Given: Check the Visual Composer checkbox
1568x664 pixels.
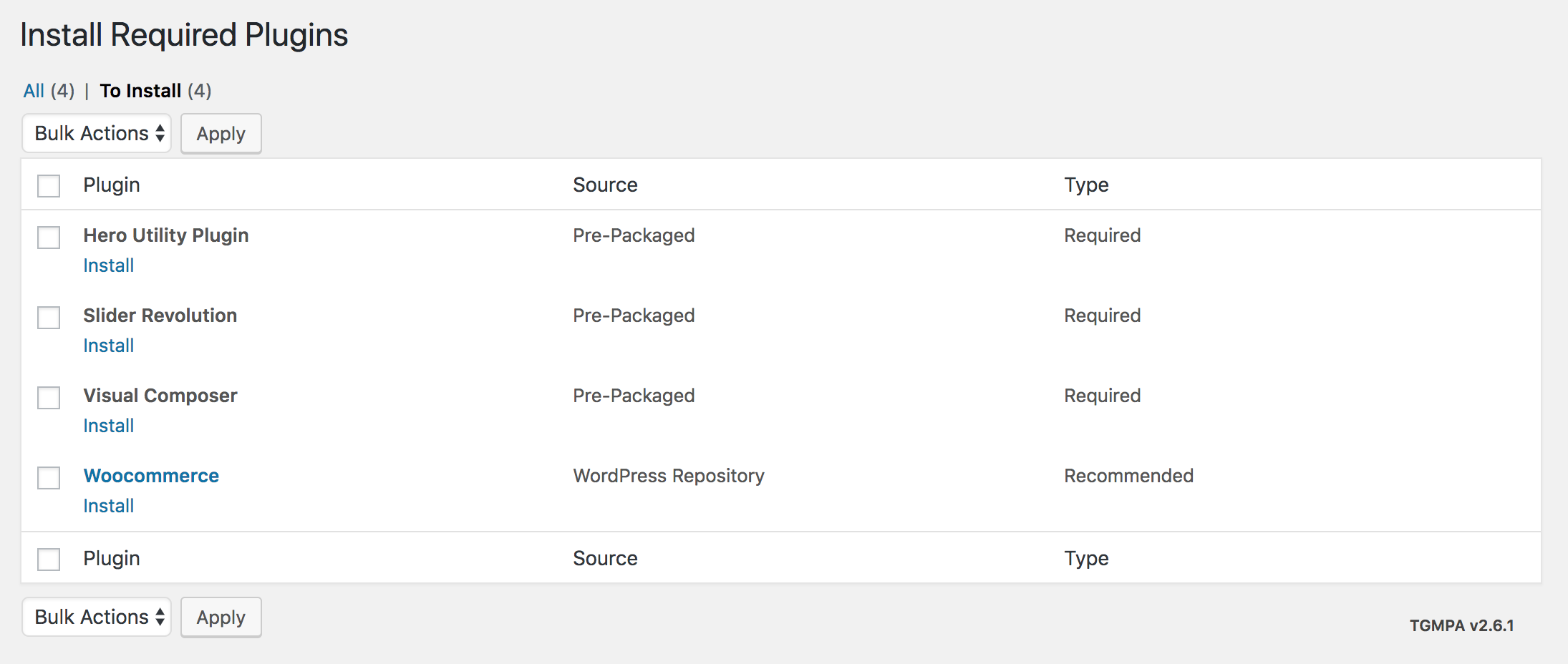Looking at the screenshot, I should tap(49, 398).
